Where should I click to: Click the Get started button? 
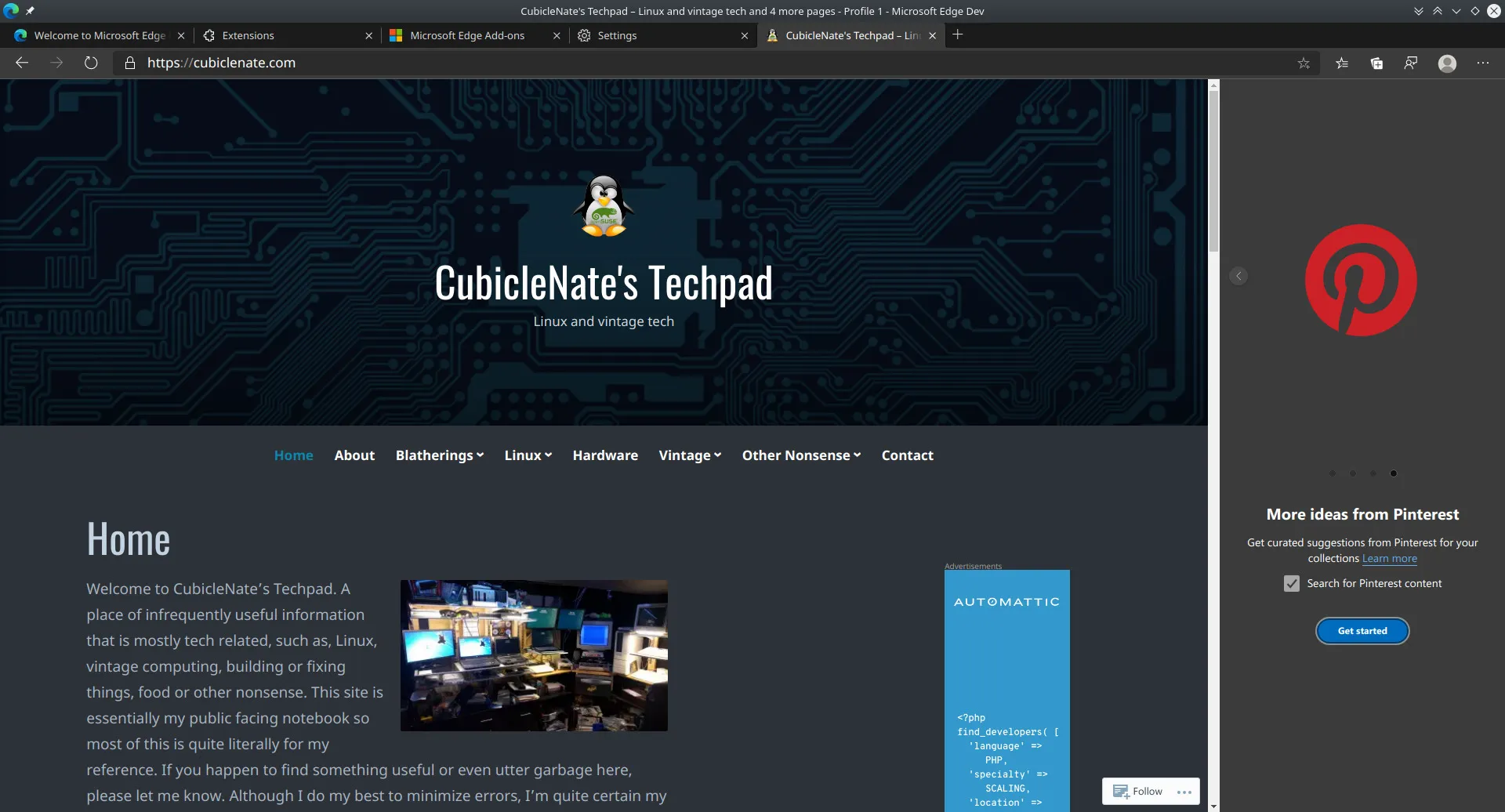[x=1362, y=630]
